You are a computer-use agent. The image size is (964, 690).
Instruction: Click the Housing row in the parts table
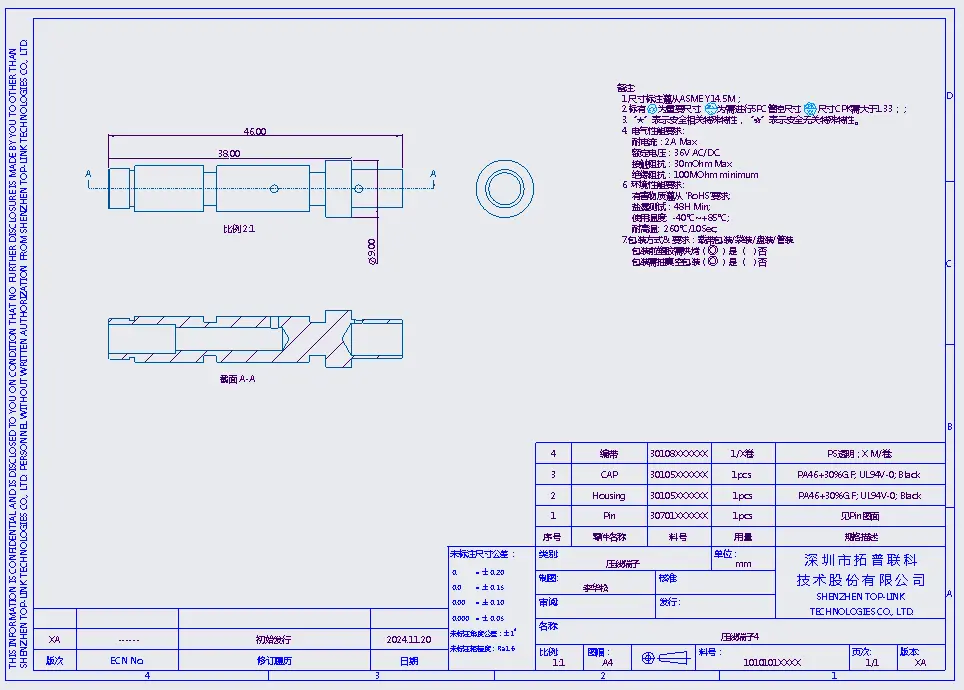[608, 496]
